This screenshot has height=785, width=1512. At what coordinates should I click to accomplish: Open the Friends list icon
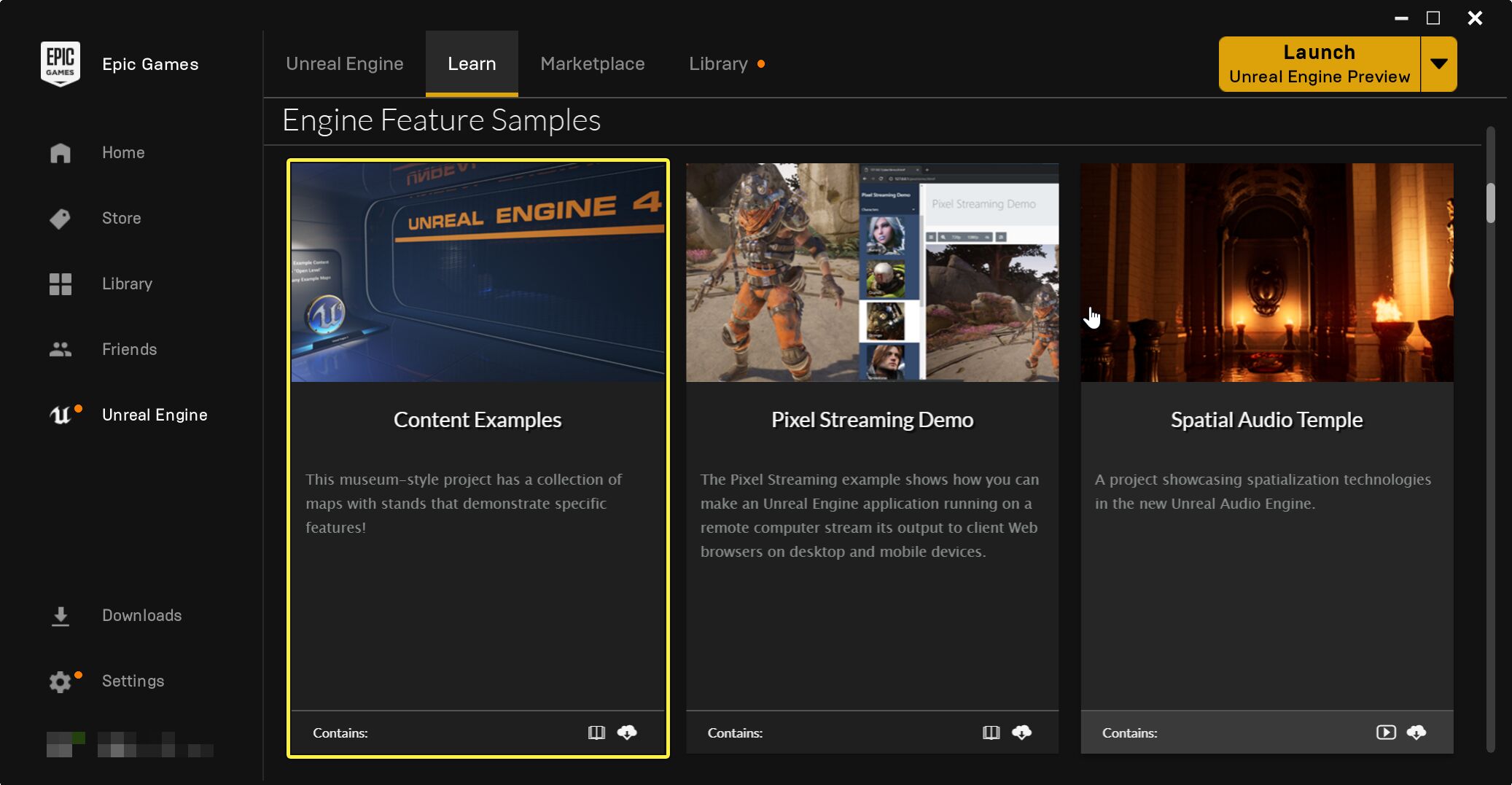pyautogui.click(x=60, y=349)
